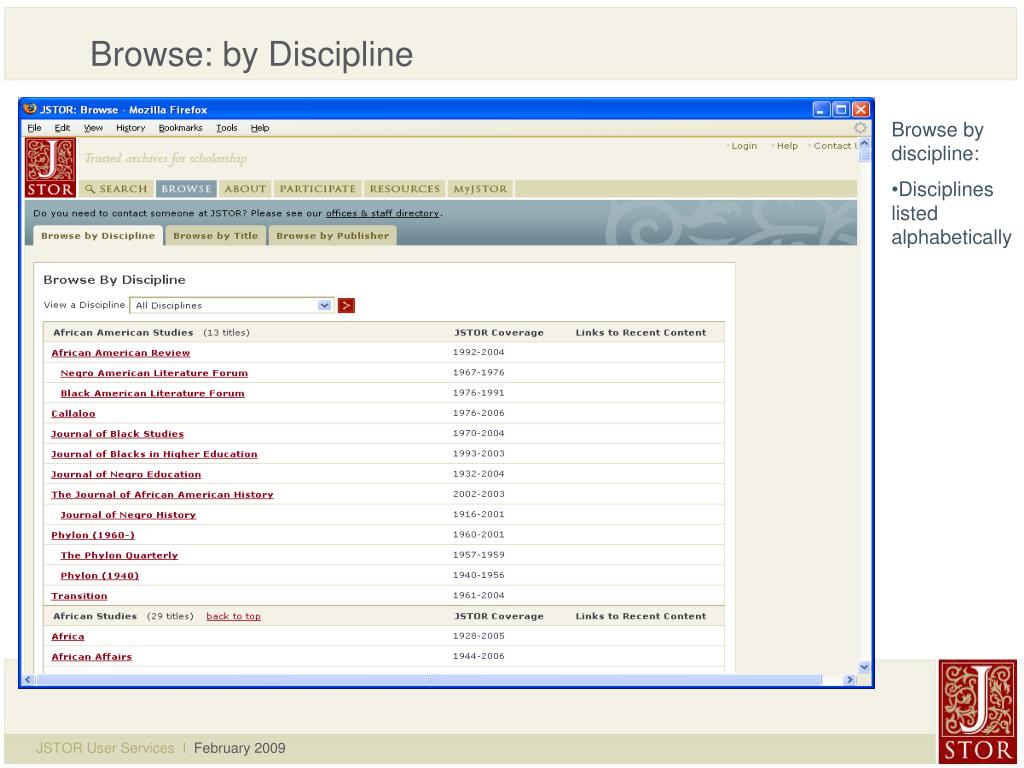The width and height of the screenshot is (1024, 768).
Task: Go to the SEARCH navigation tab
Action: 116,189
